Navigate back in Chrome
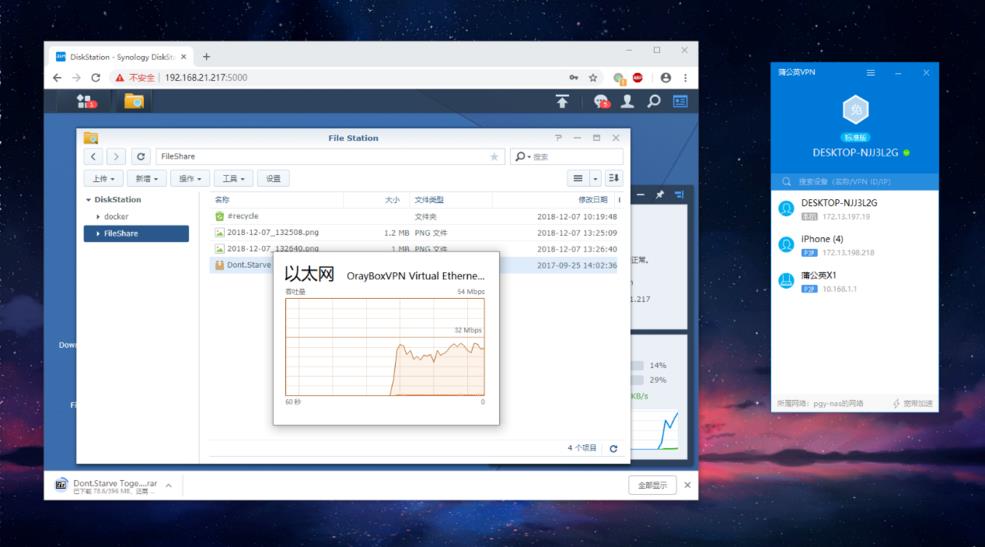The height and width of the screenshot is (547, 985). (x=57, y=77)
